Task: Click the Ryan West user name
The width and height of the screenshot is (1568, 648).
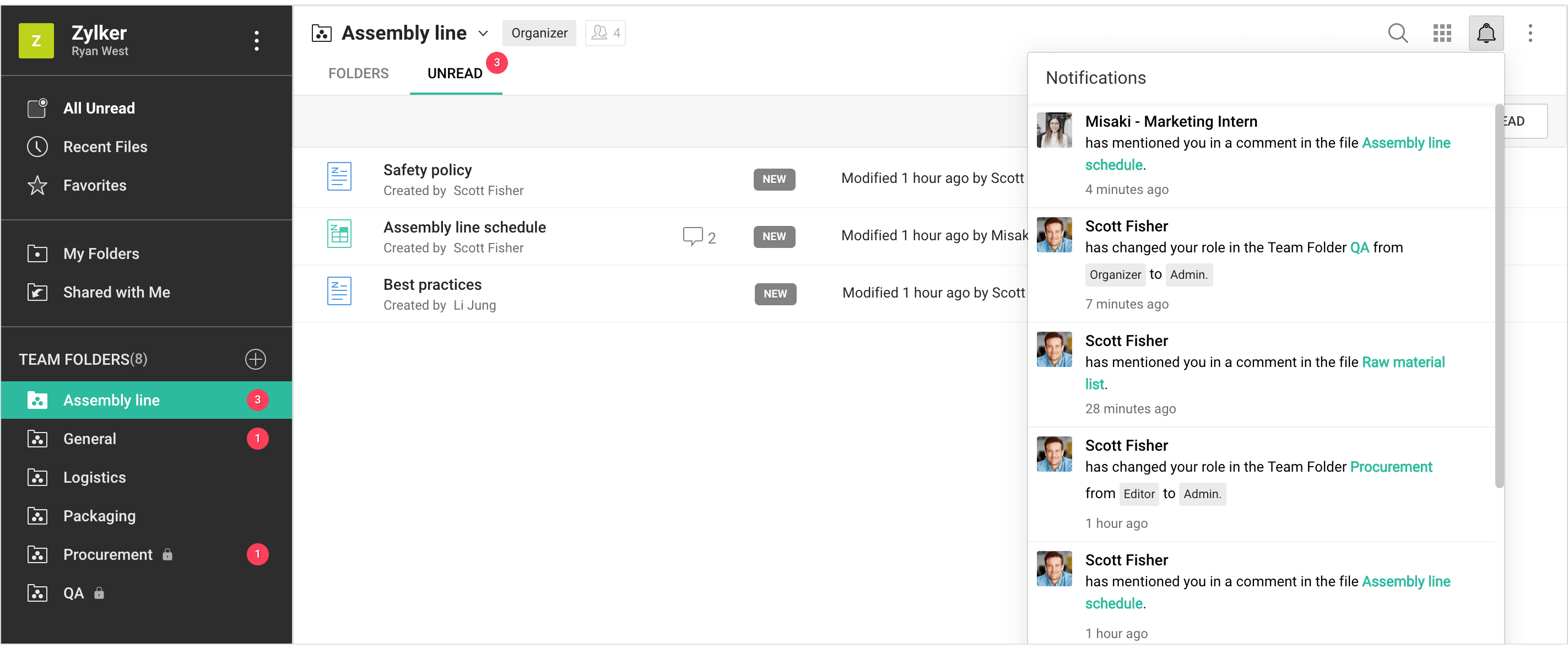Action: click(100, 51)
